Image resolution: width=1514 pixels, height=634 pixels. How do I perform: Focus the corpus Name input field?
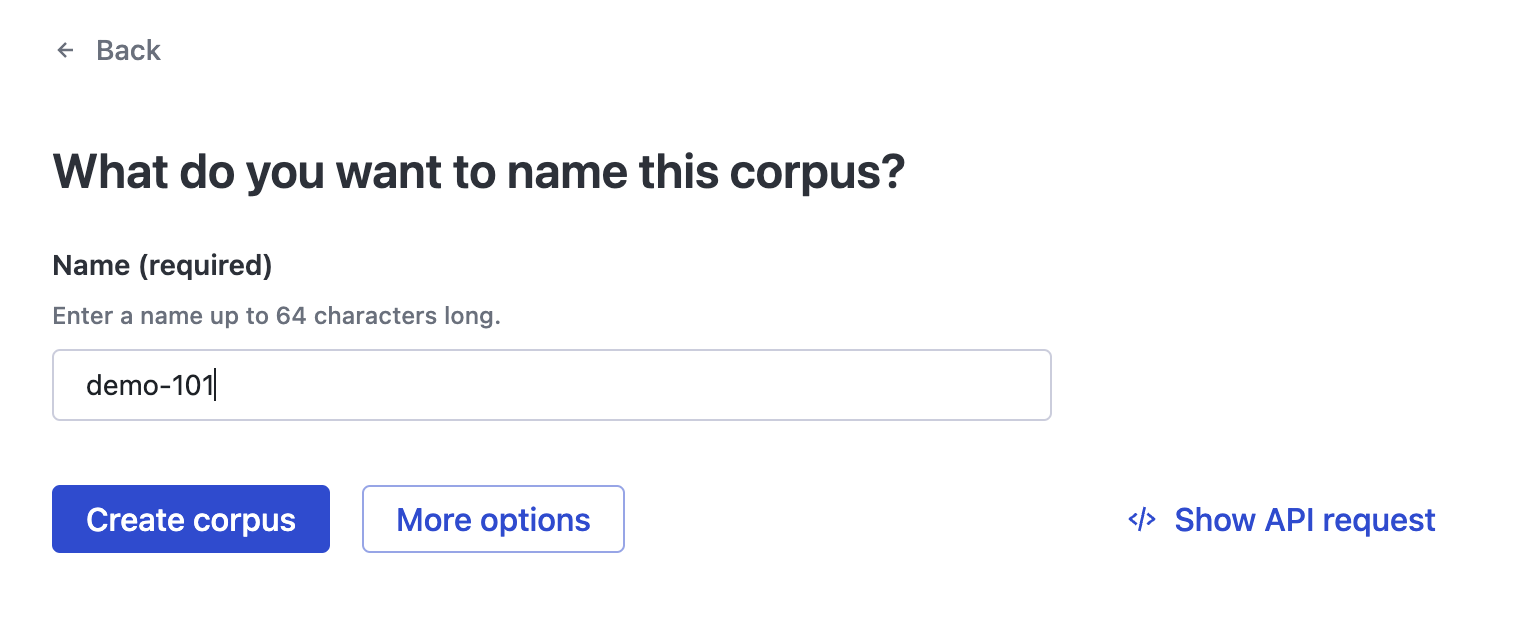point(551,385)
